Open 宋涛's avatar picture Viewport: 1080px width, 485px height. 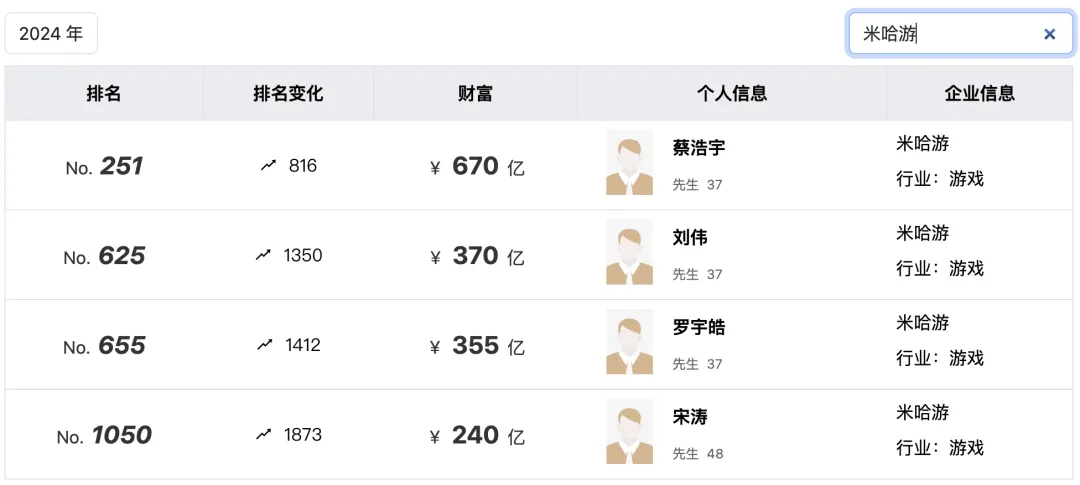tap(630, 431)
